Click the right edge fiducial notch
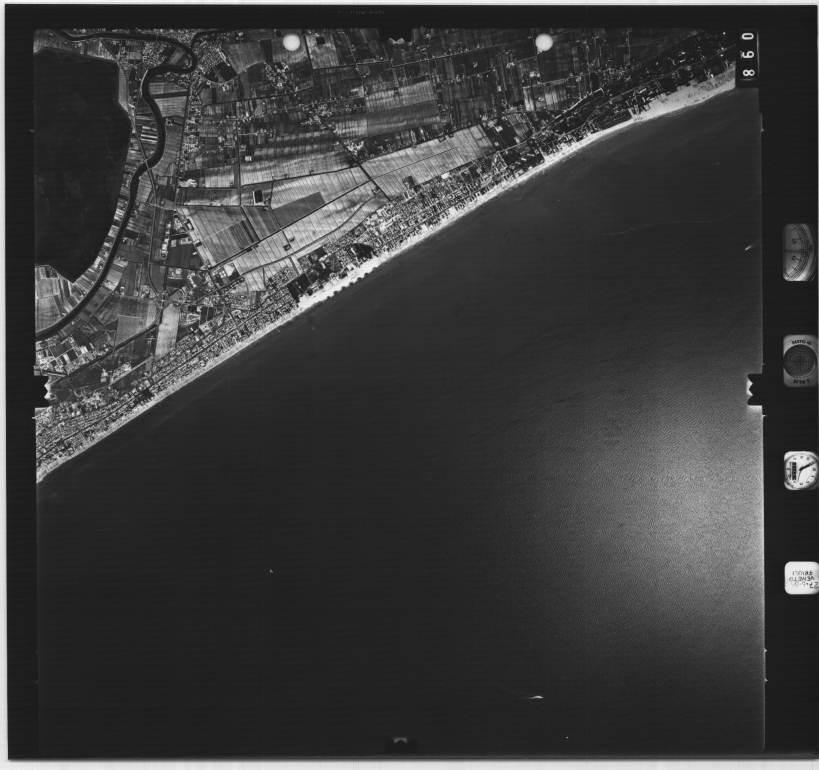This screenshot has height=770, width=819. 755,388
